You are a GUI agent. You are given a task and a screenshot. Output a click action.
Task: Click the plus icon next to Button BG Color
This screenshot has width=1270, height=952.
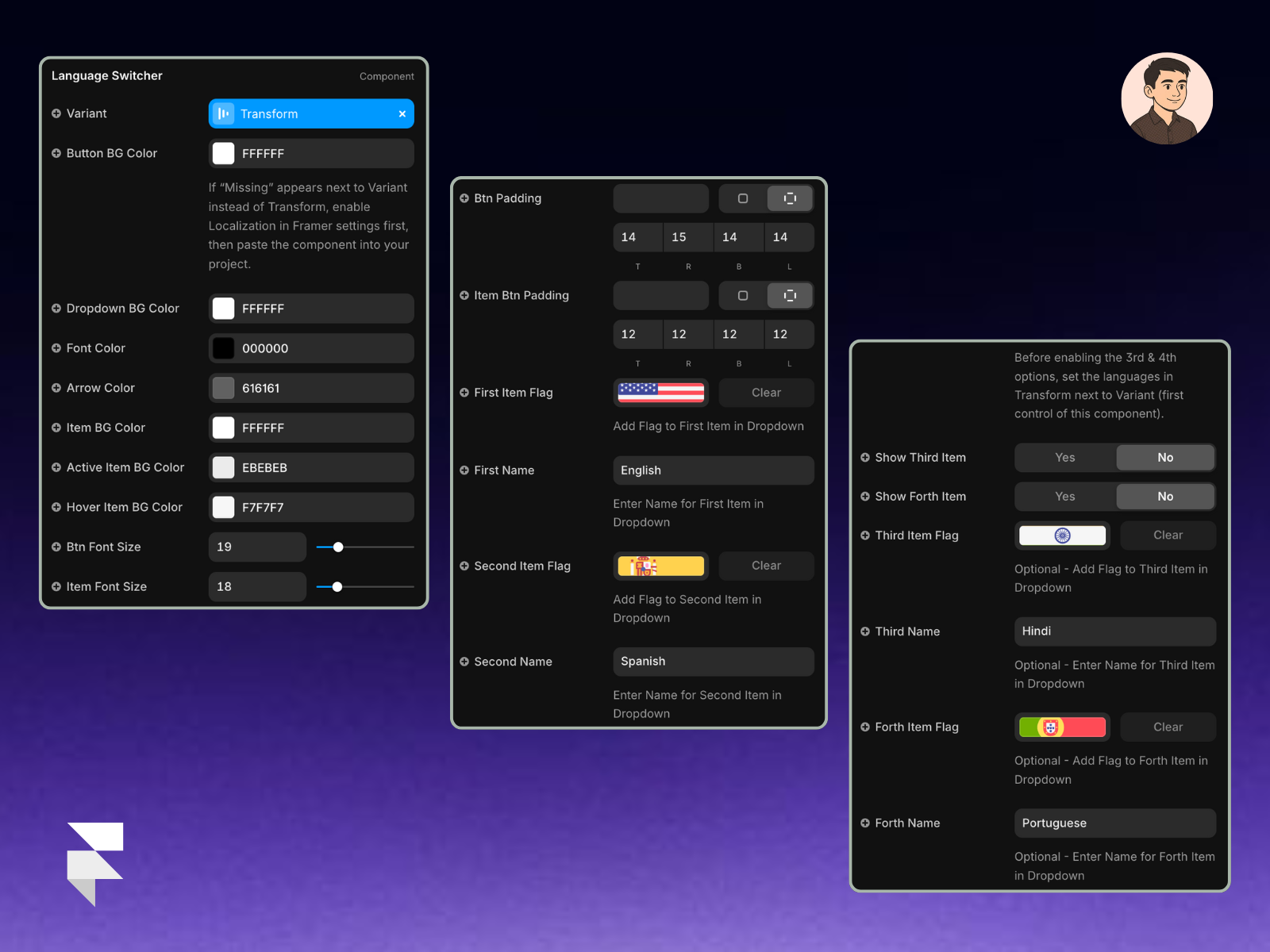[x=56, y=153]
